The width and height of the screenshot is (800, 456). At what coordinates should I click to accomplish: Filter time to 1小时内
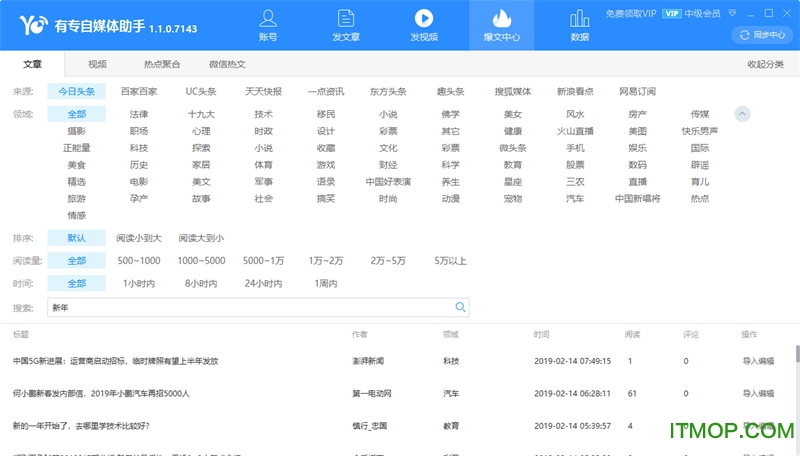[x=139, y=283]
